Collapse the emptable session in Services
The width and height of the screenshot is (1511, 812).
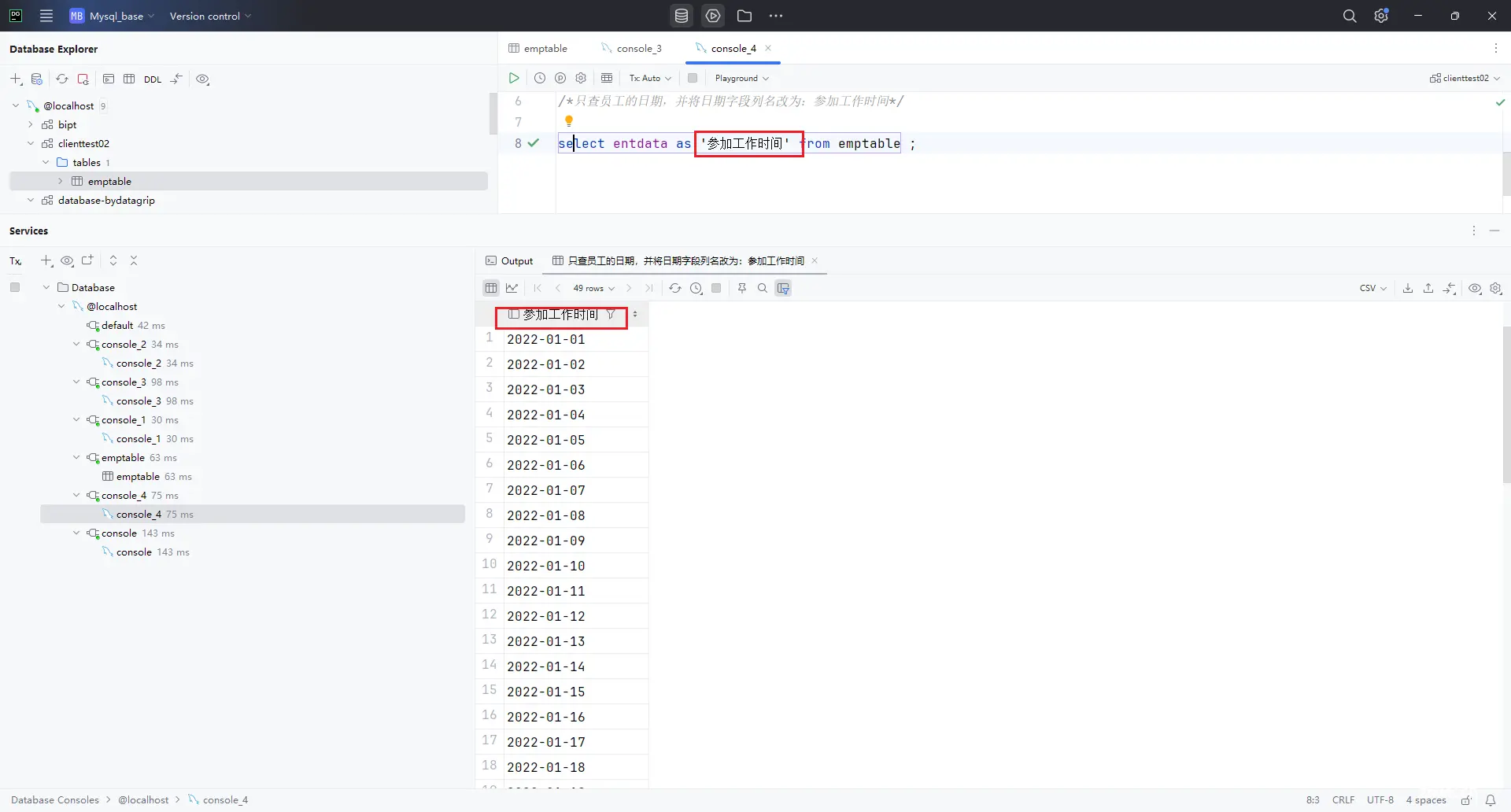click(x=76, y=458)
